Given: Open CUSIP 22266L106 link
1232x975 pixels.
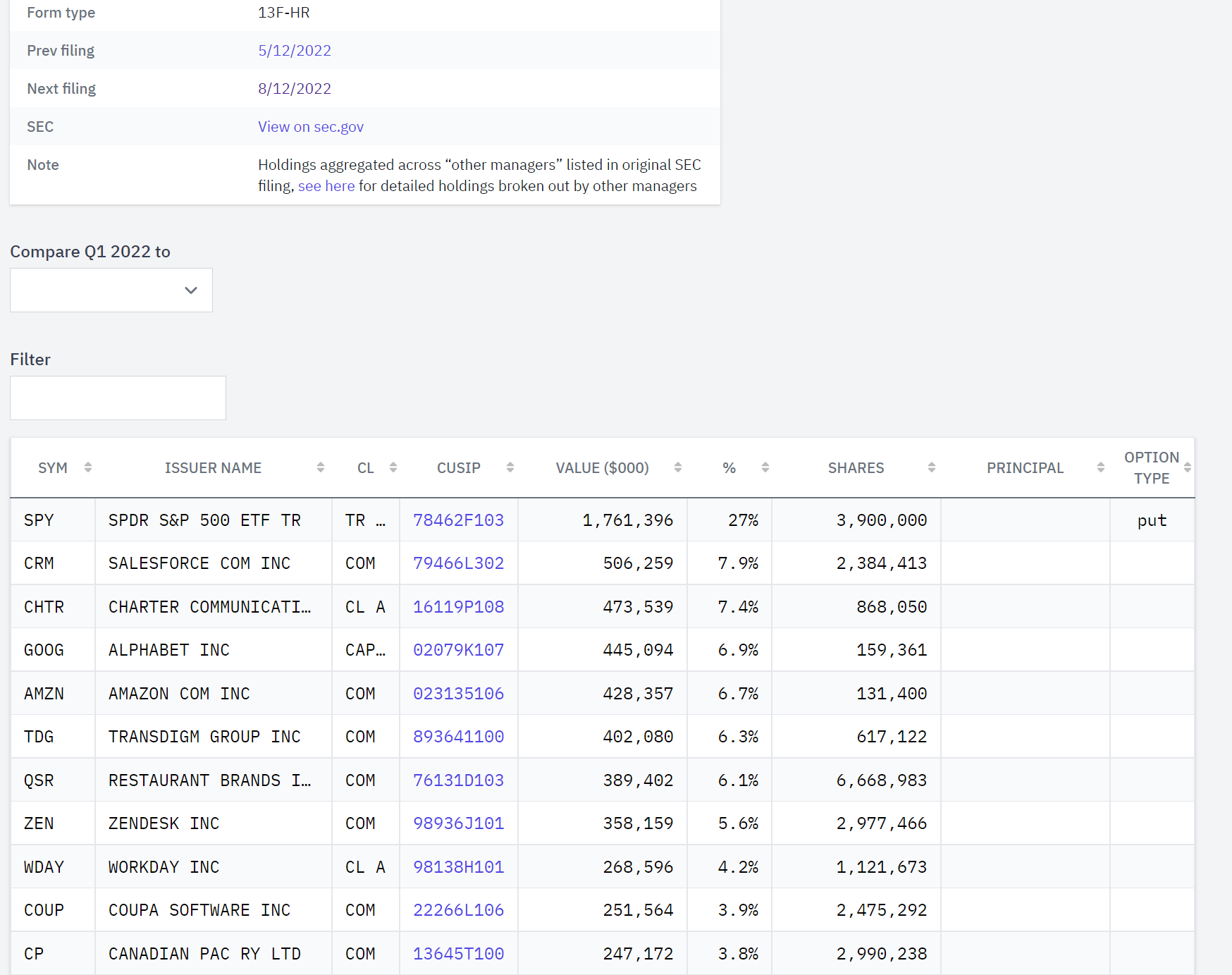Looking at the screenshot, I should click(459, 910).
